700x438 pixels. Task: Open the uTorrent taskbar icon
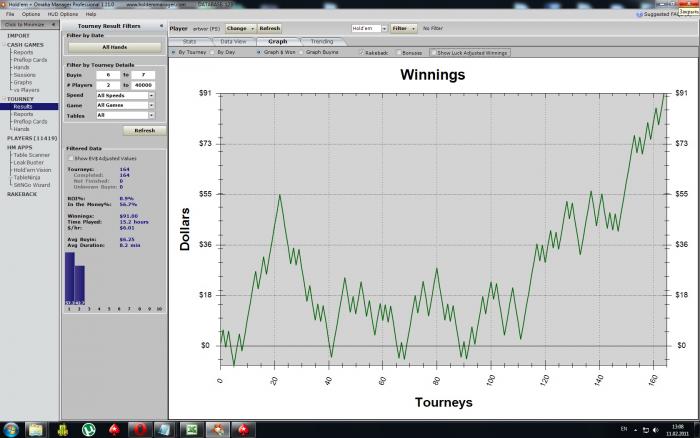coord(88,430)
